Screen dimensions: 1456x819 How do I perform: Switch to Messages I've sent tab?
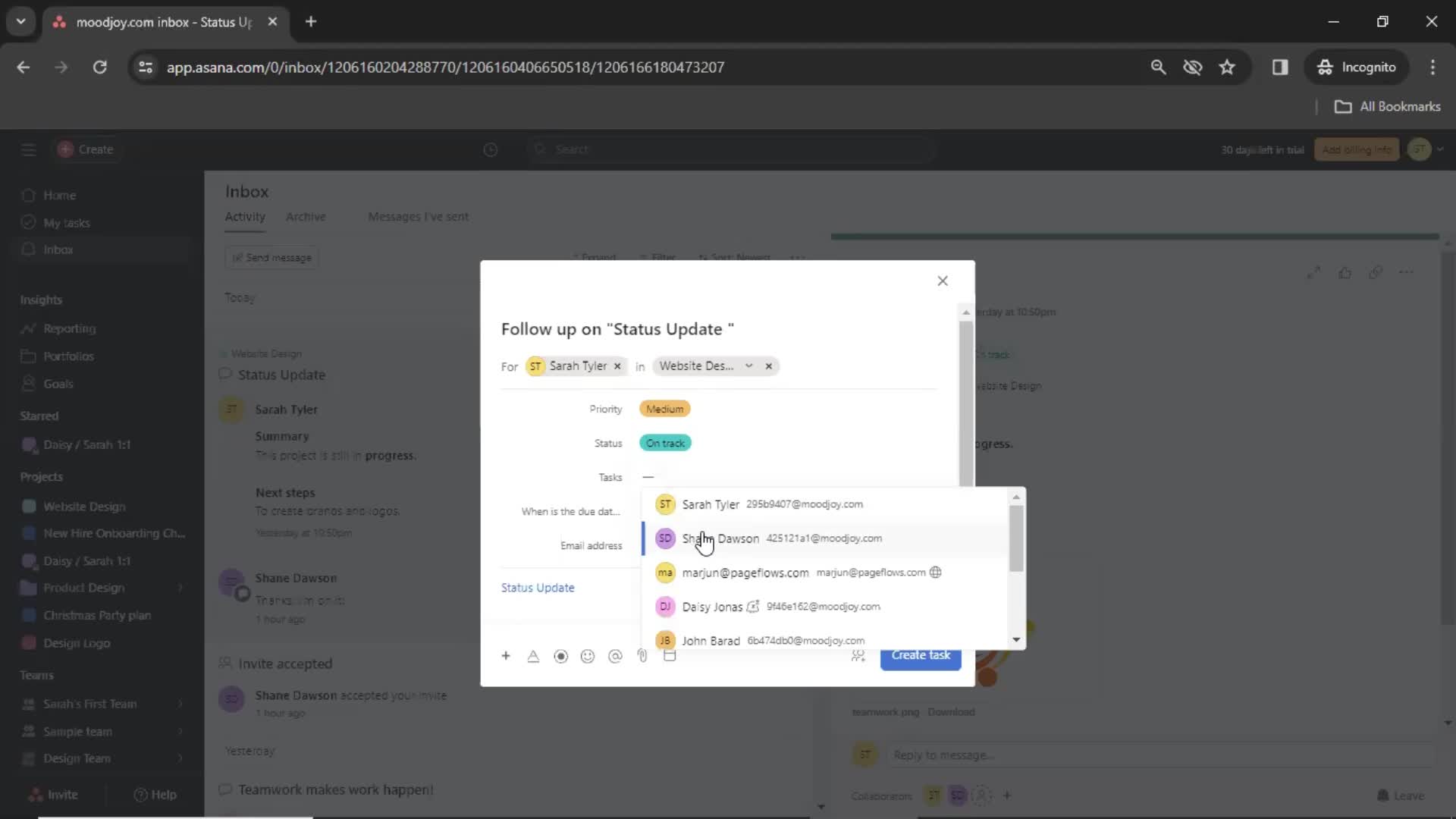point(418,216)
